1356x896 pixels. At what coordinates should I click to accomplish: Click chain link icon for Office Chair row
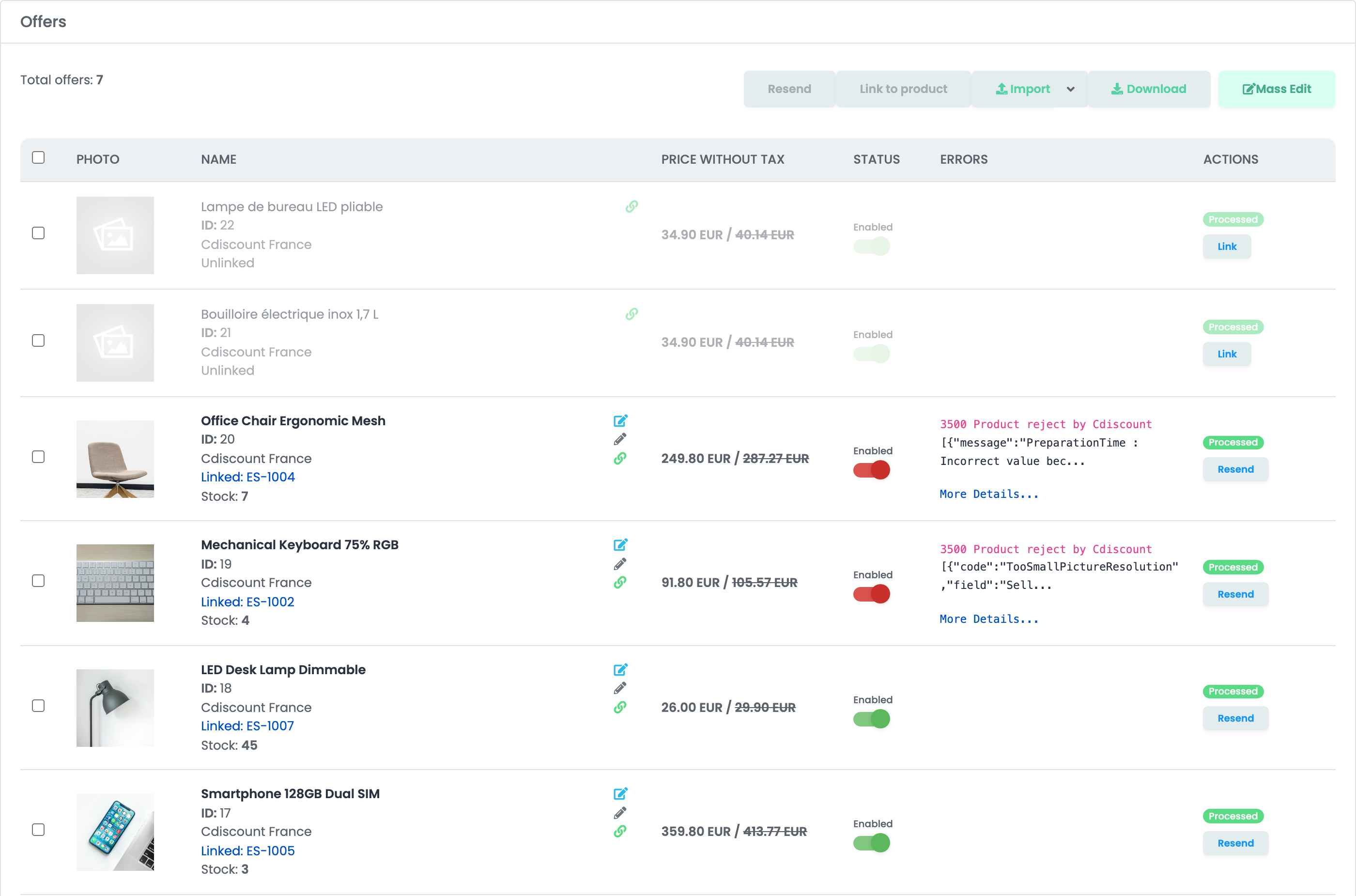[x=620, y=458]
